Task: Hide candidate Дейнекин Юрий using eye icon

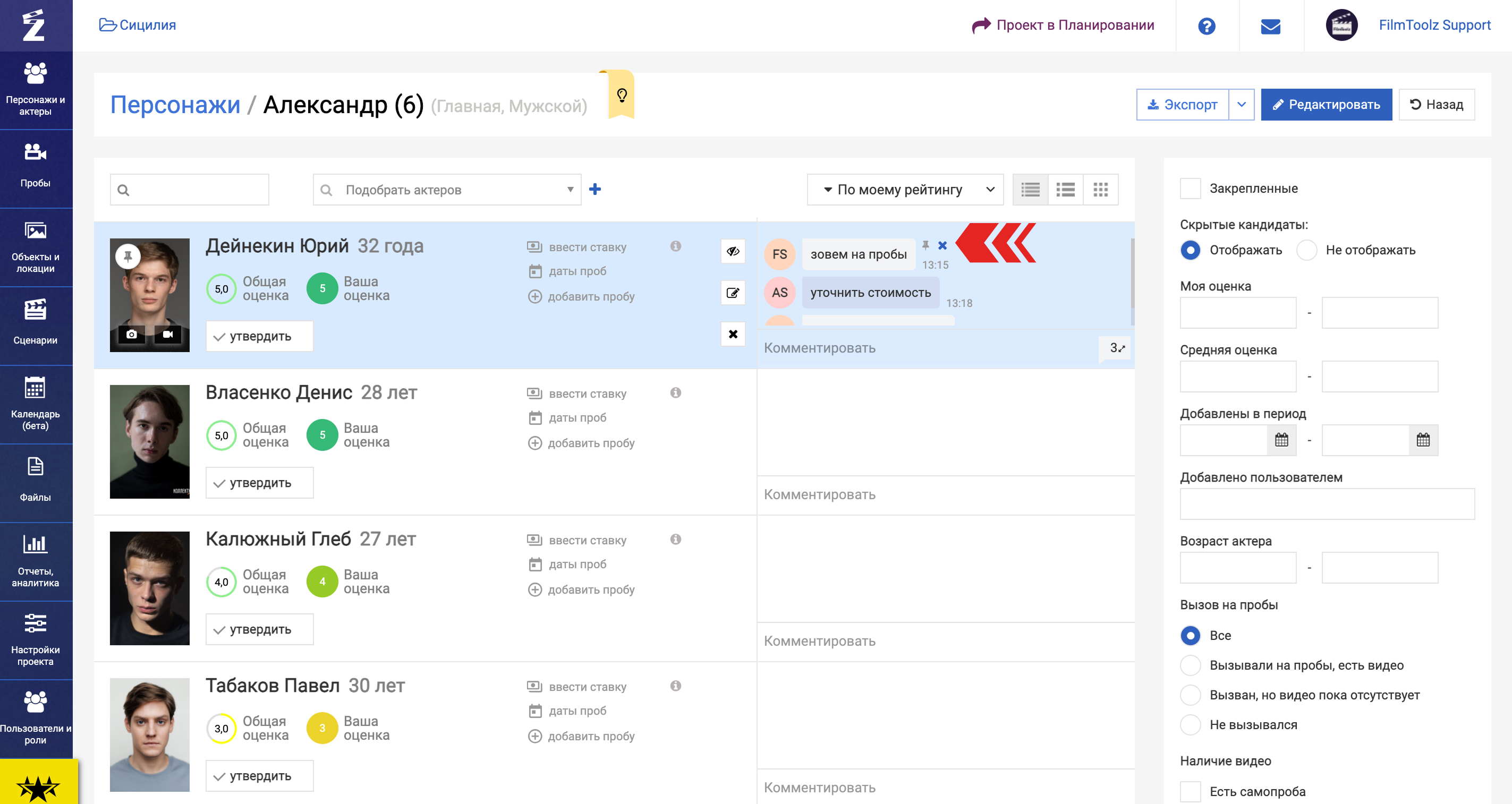Action: click(733, 251)
